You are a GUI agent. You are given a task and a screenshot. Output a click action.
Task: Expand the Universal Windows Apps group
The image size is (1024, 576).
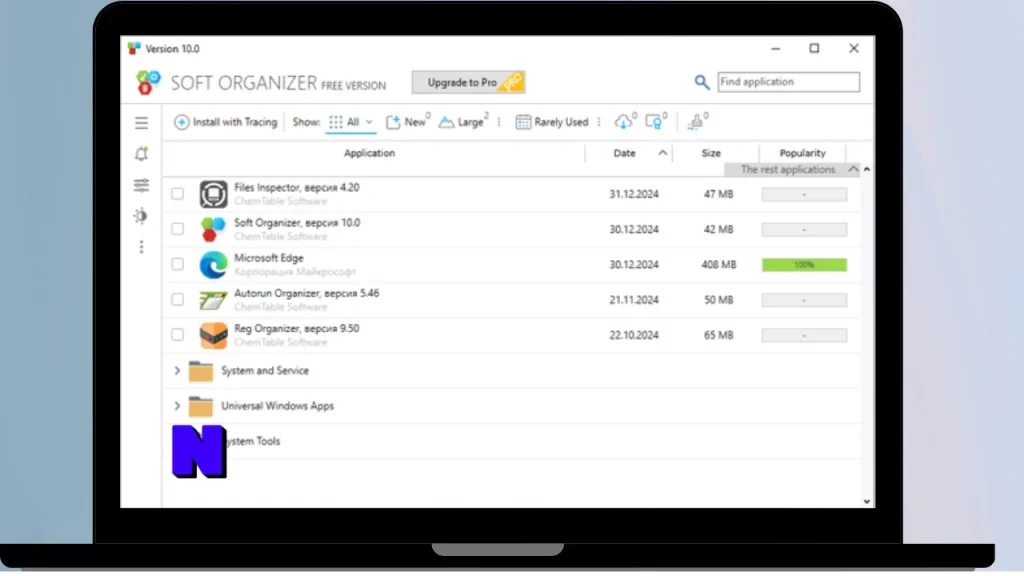click(177, 406)
